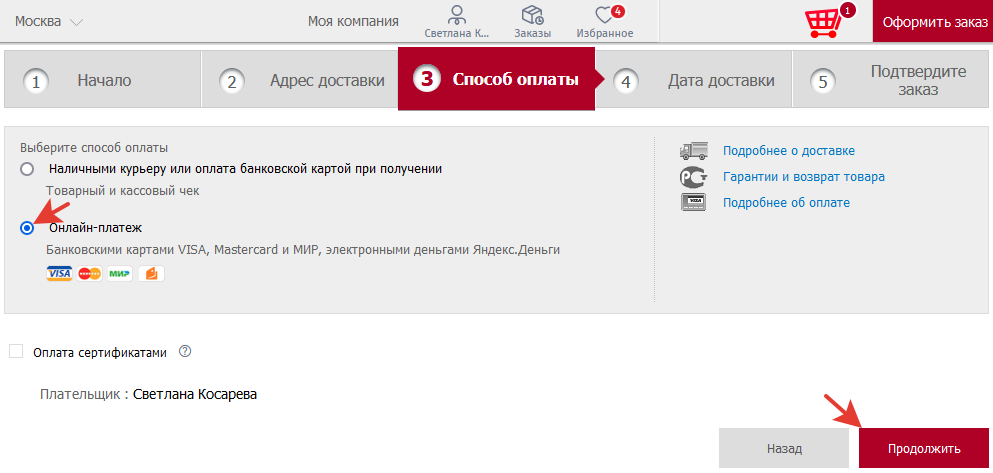Open Подробнее о доставке link

[789, 151]
